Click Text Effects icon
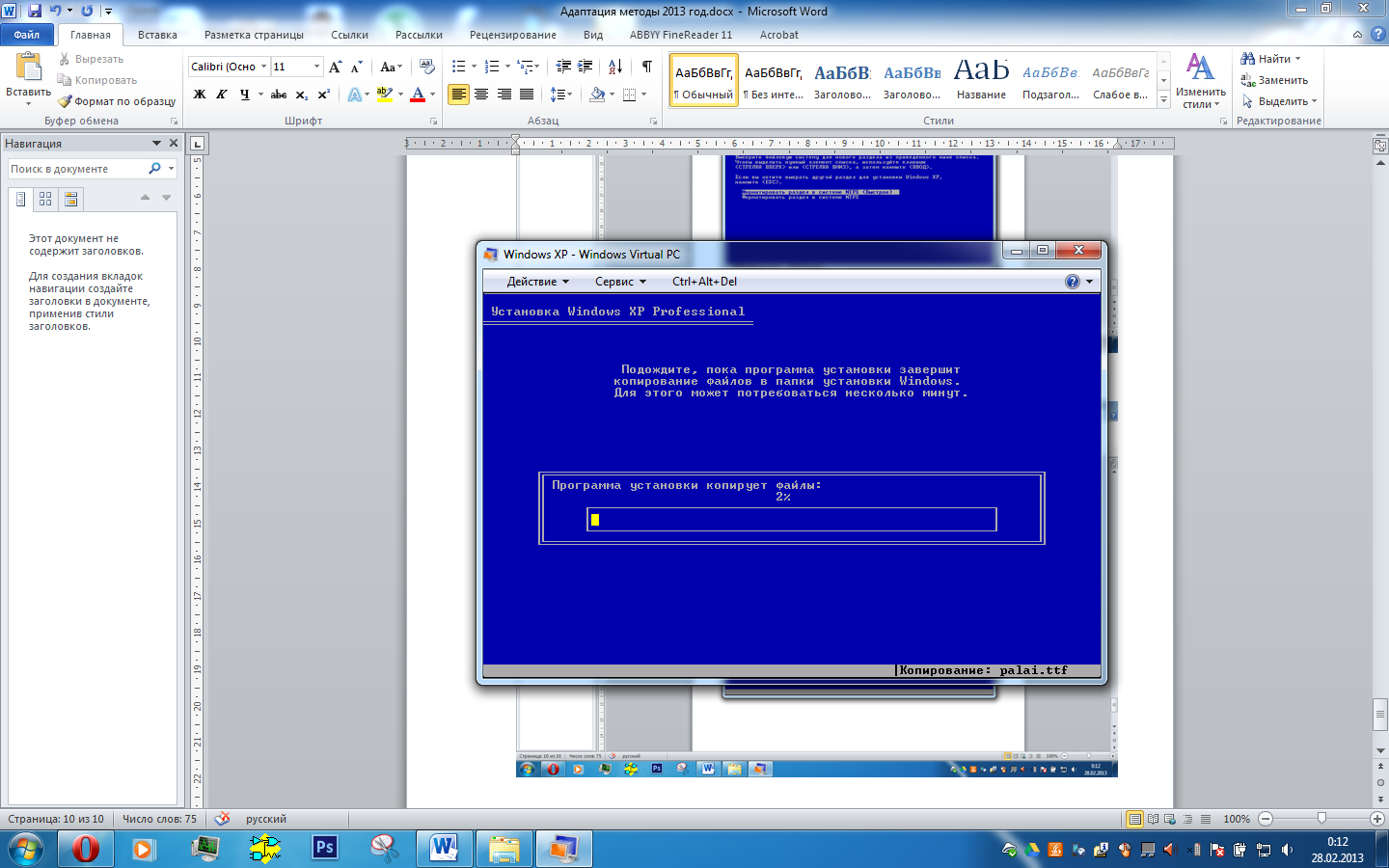This screenshot has height=868, width=1389. [354, 95]
